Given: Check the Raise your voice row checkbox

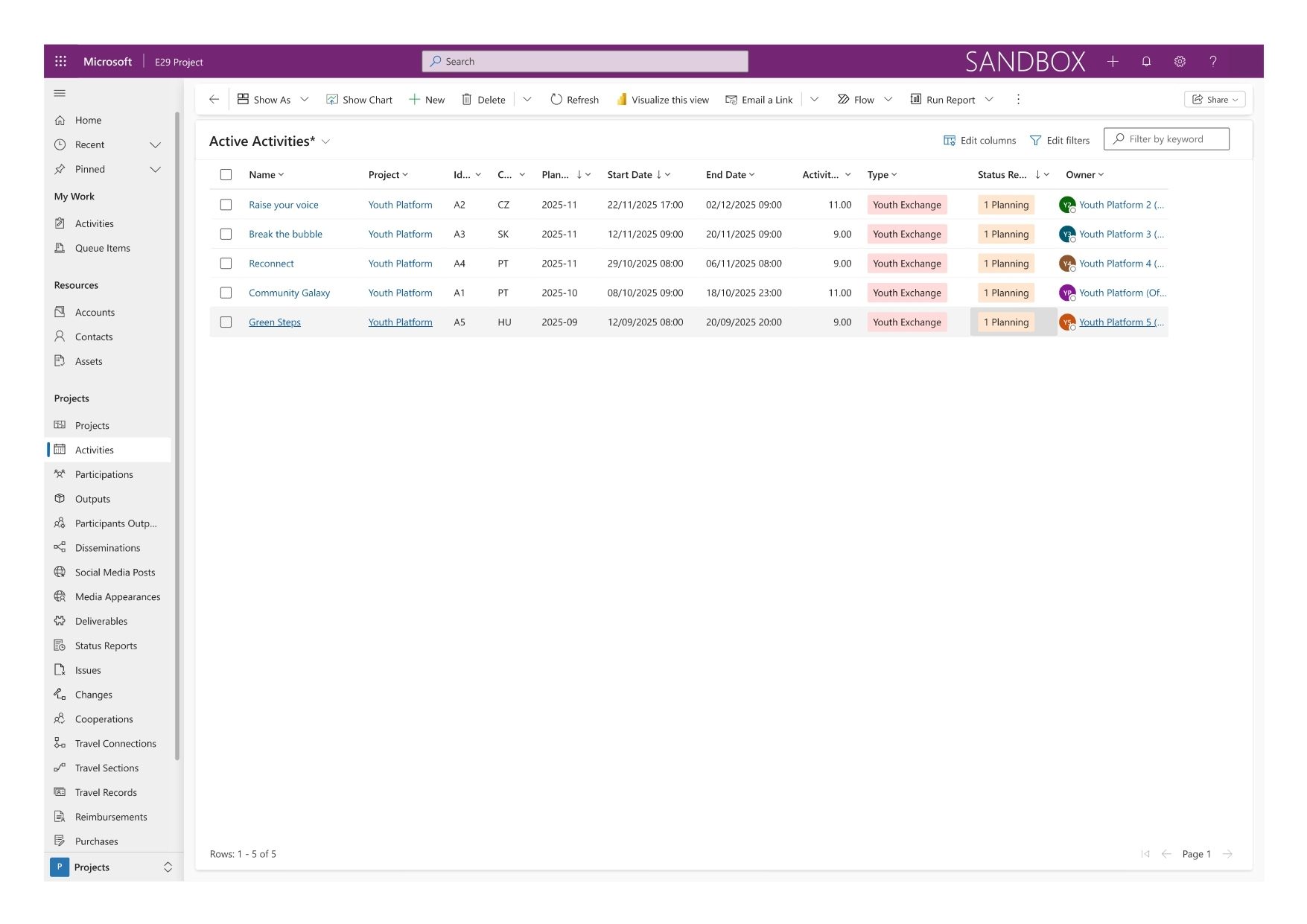Looking at the screenshot, I should pyautogui.click(x=226, y=205).
